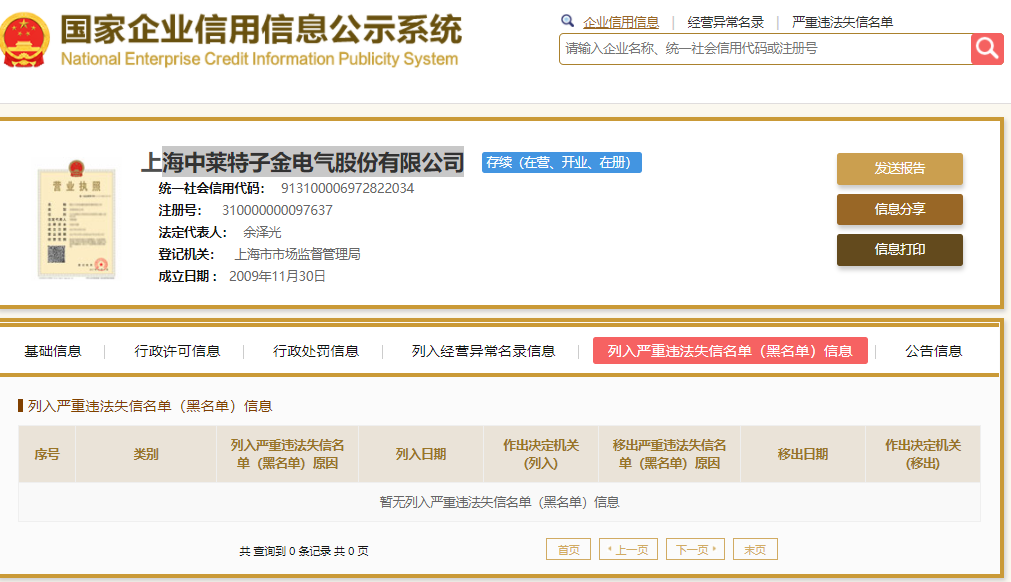Select the 严重违法失信名单 search category
1011x582 pixels.
842,23
